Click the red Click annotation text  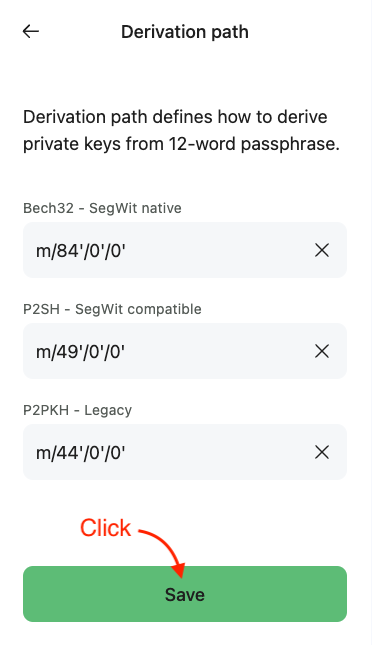coord(105,528)
